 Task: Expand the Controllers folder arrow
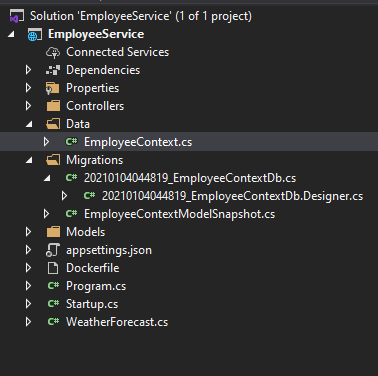click(x=29, y=106)
